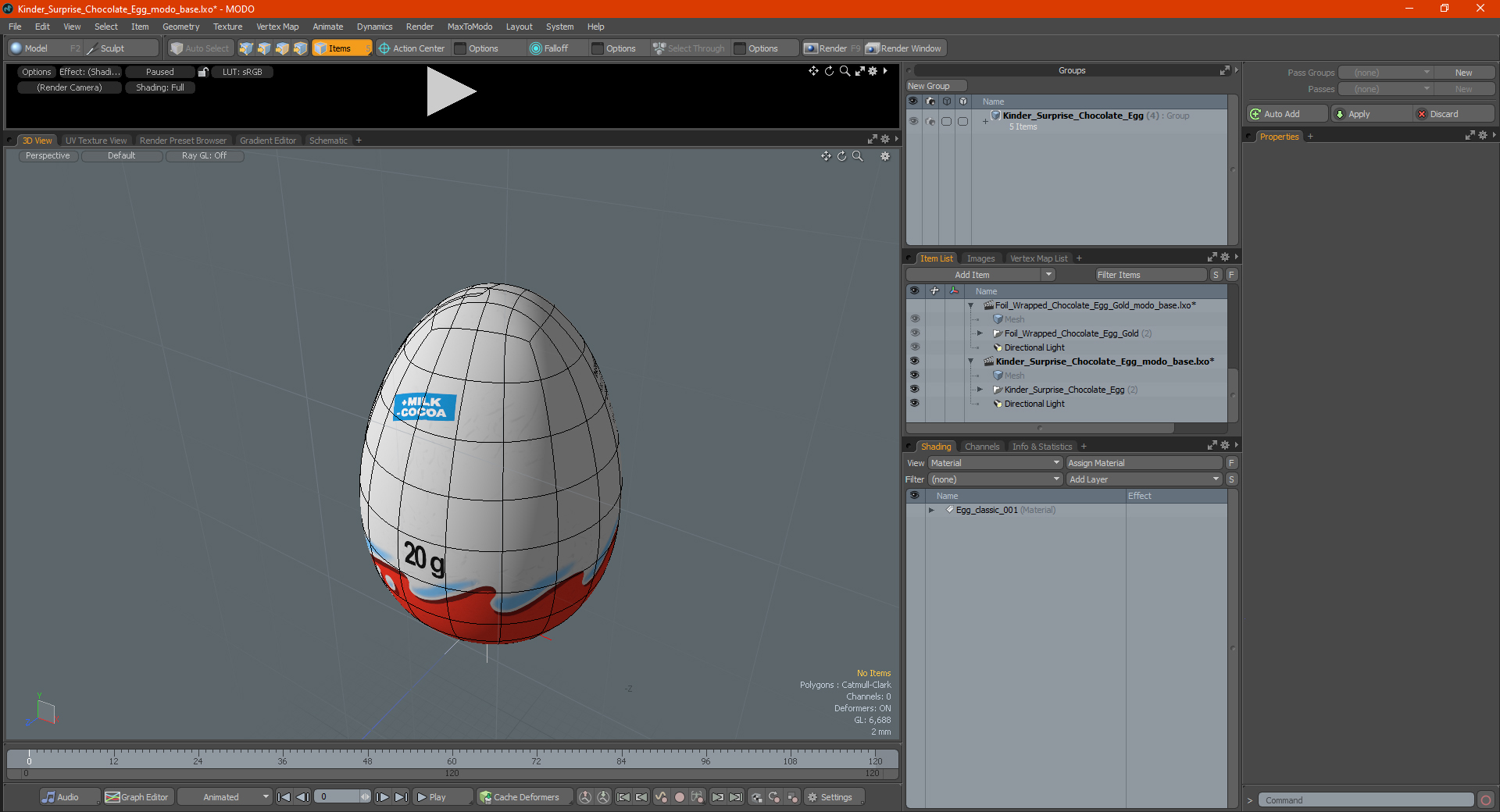
Task: Select Materials selection mode cube icon
Action: coord(300,48)
